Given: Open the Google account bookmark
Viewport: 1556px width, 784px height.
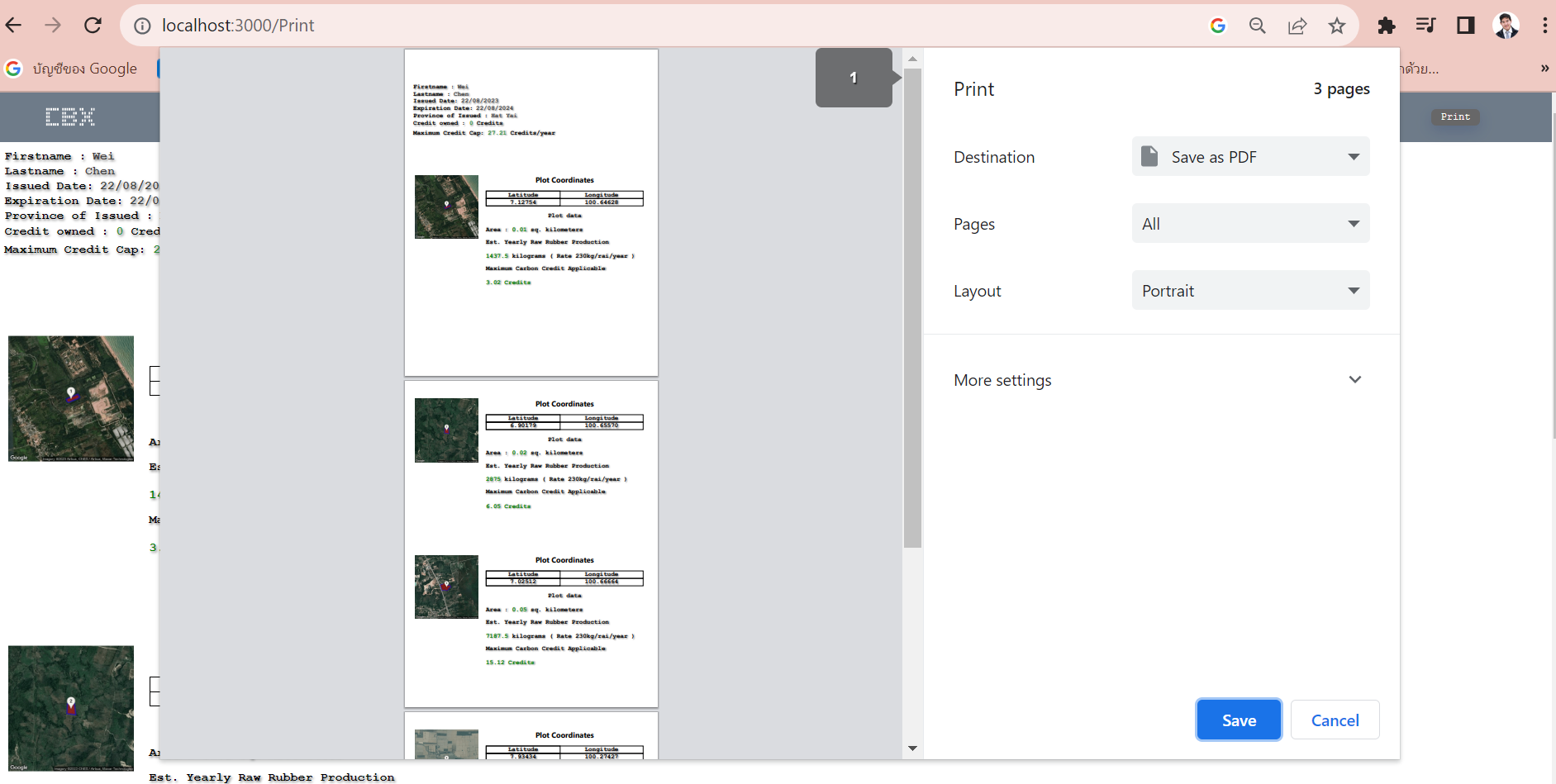Looking at the screenshot, I should click(x=72, y=69).
